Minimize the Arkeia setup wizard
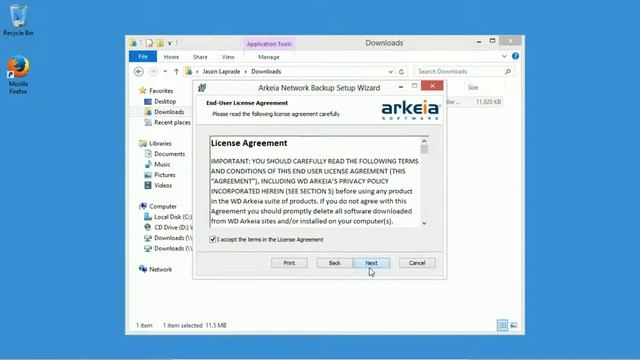Viewport: 640px width, 360px height. (x=401, y=86)
